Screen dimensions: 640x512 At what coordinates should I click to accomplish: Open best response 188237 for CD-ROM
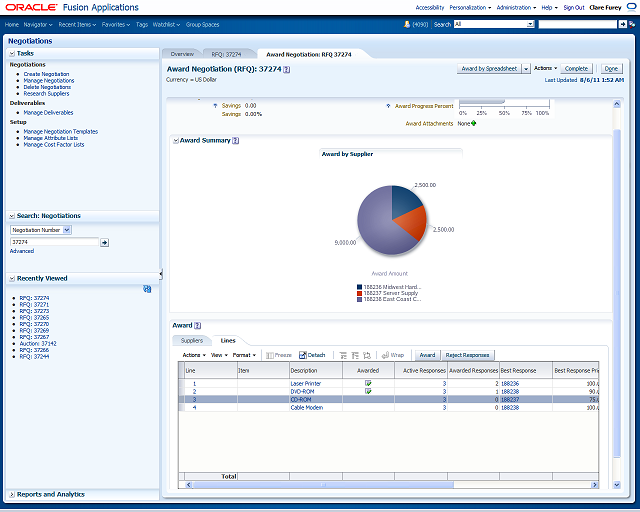click(510, 399)
